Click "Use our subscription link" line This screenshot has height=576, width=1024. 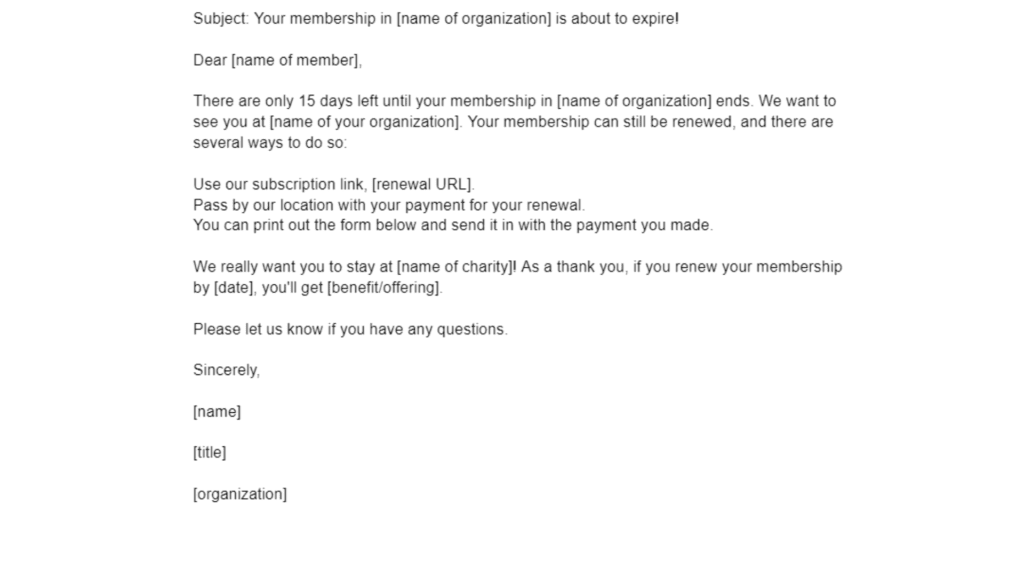point(334,185)
